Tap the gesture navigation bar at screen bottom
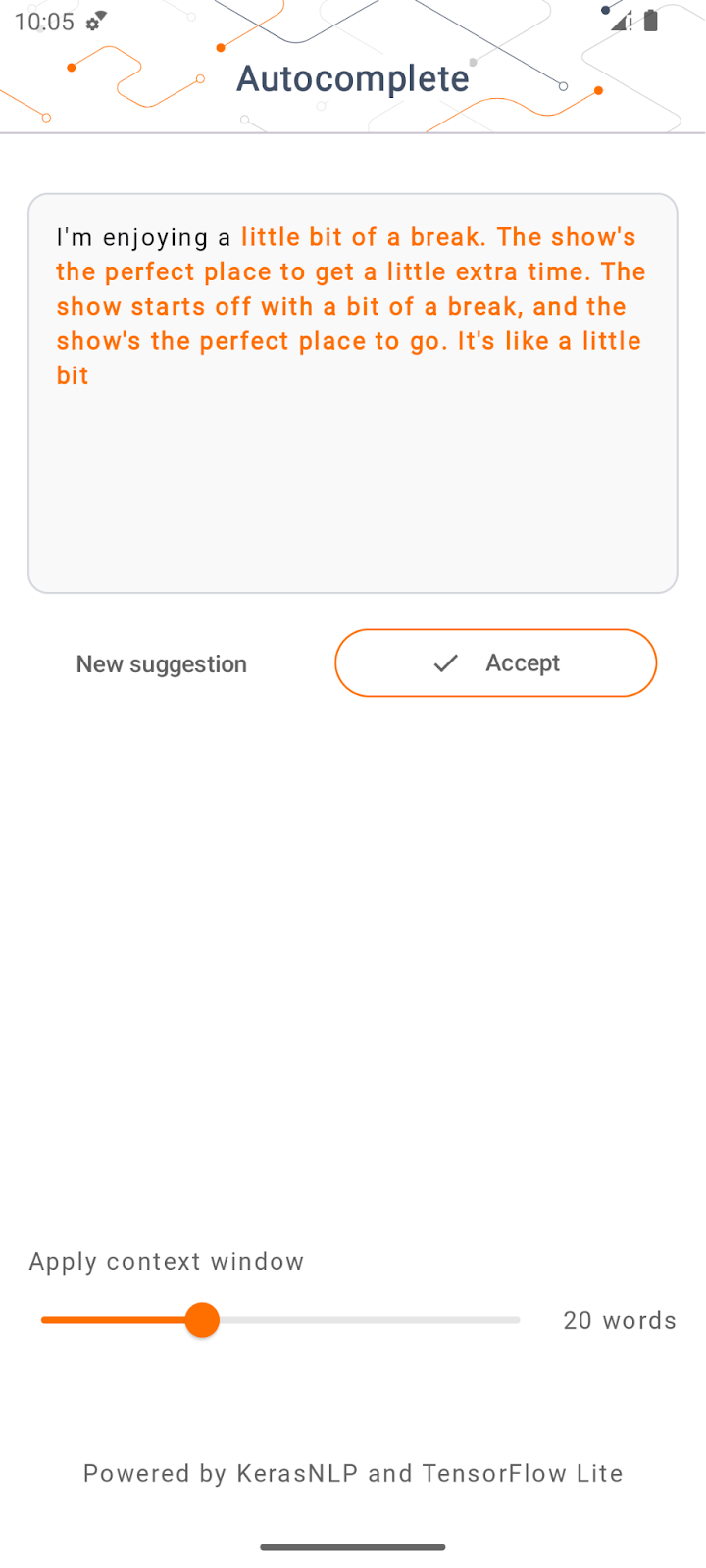 (x=353, y=1546)
